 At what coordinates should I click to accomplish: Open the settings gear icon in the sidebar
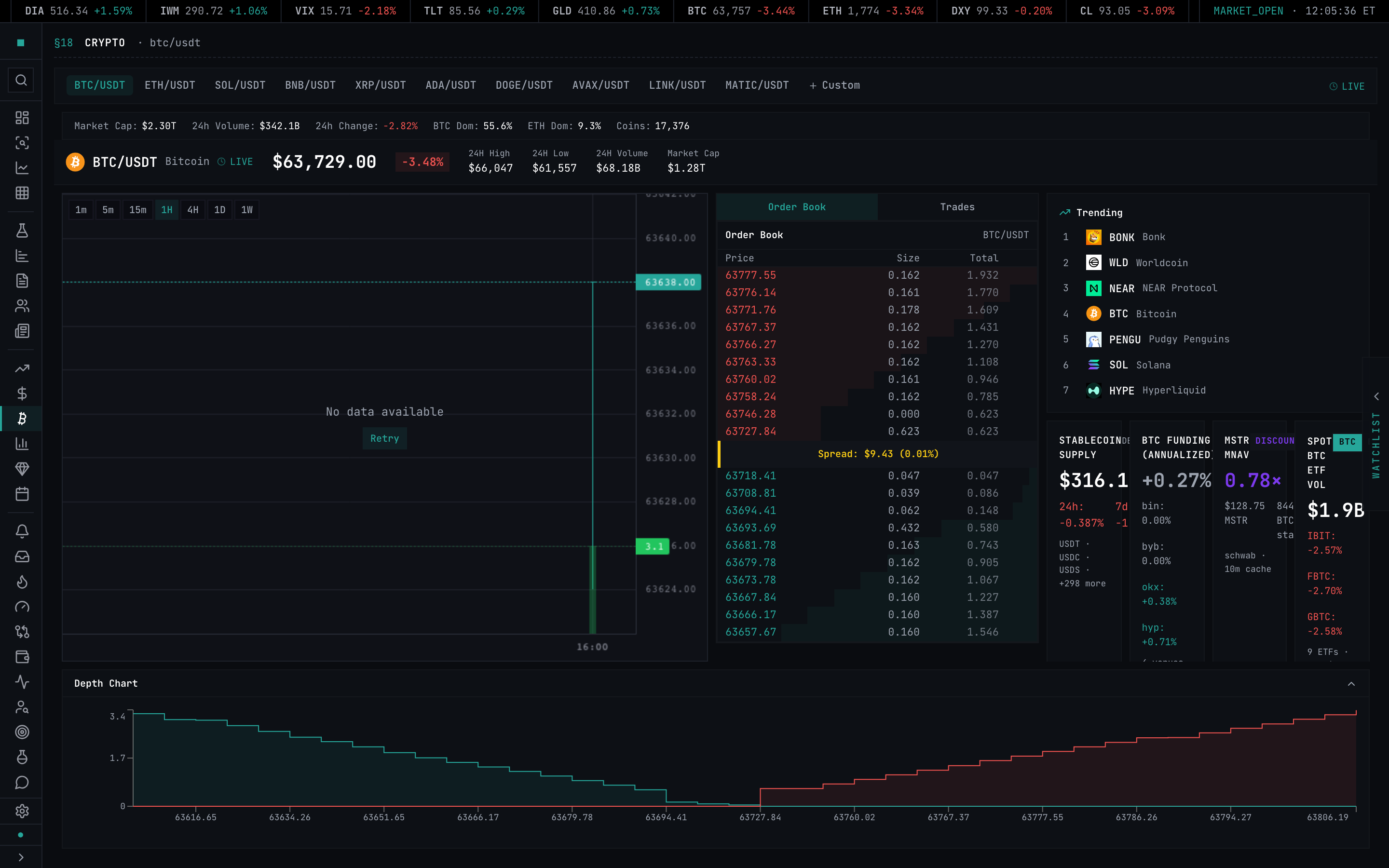[x=22, y=811]
